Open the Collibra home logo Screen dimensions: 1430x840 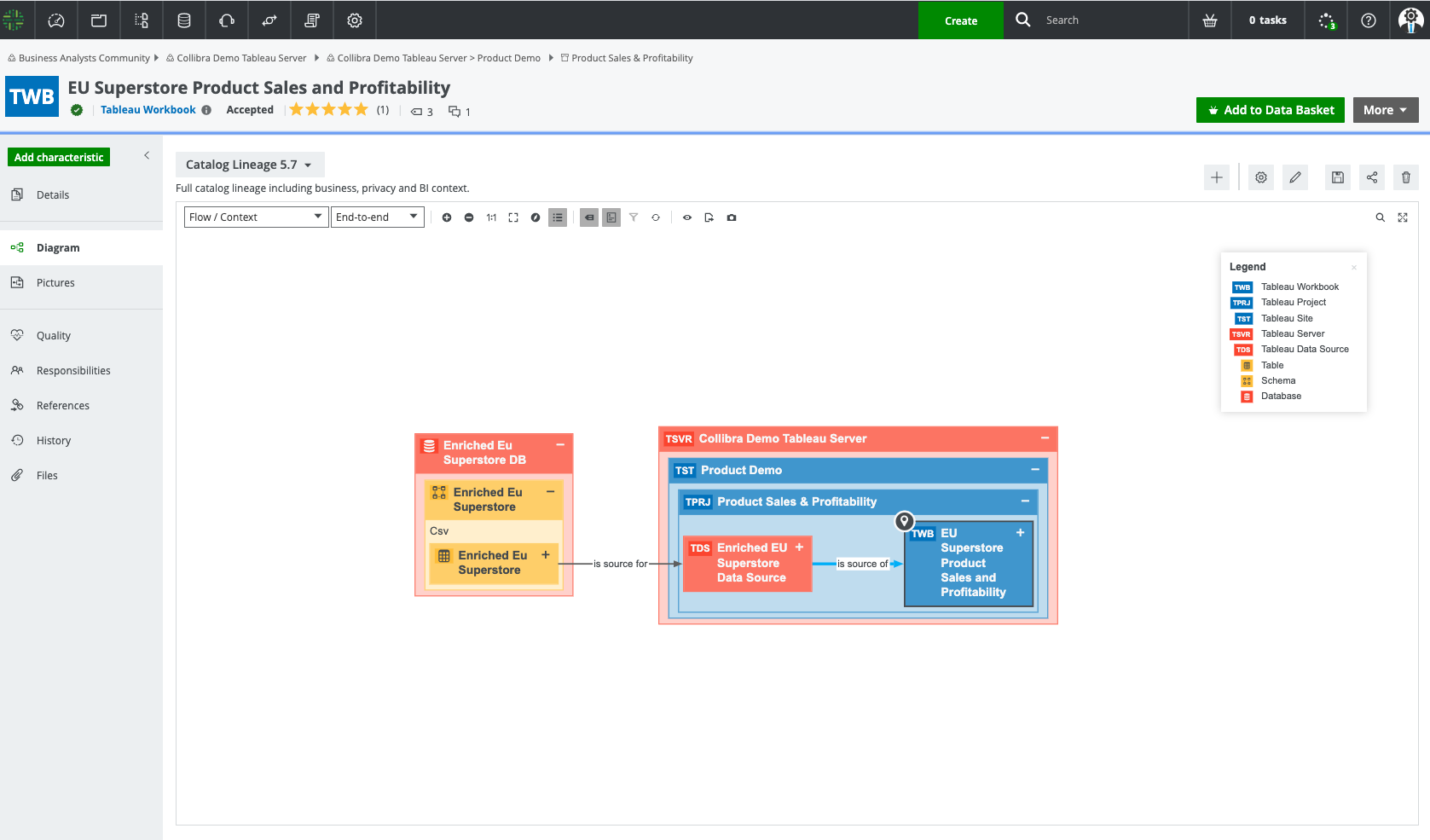(14, 20)
